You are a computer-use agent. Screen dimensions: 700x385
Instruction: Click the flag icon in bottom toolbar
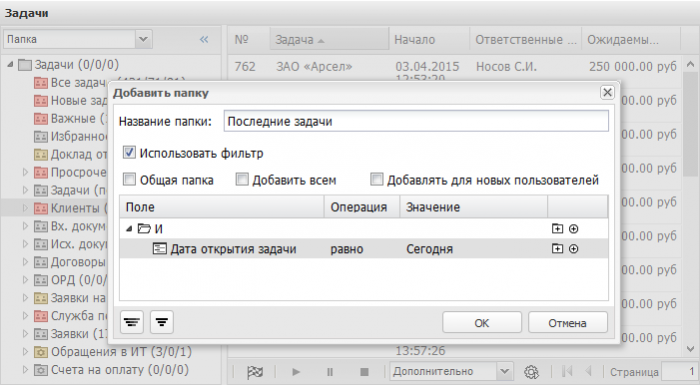coord(255,372)
